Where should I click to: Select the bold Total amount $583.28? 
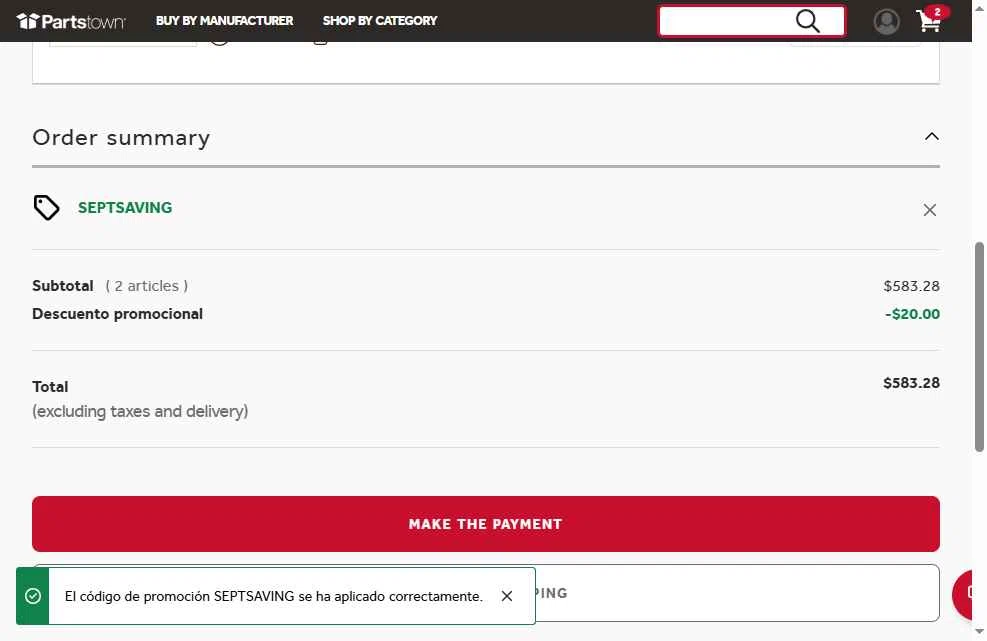911,383
